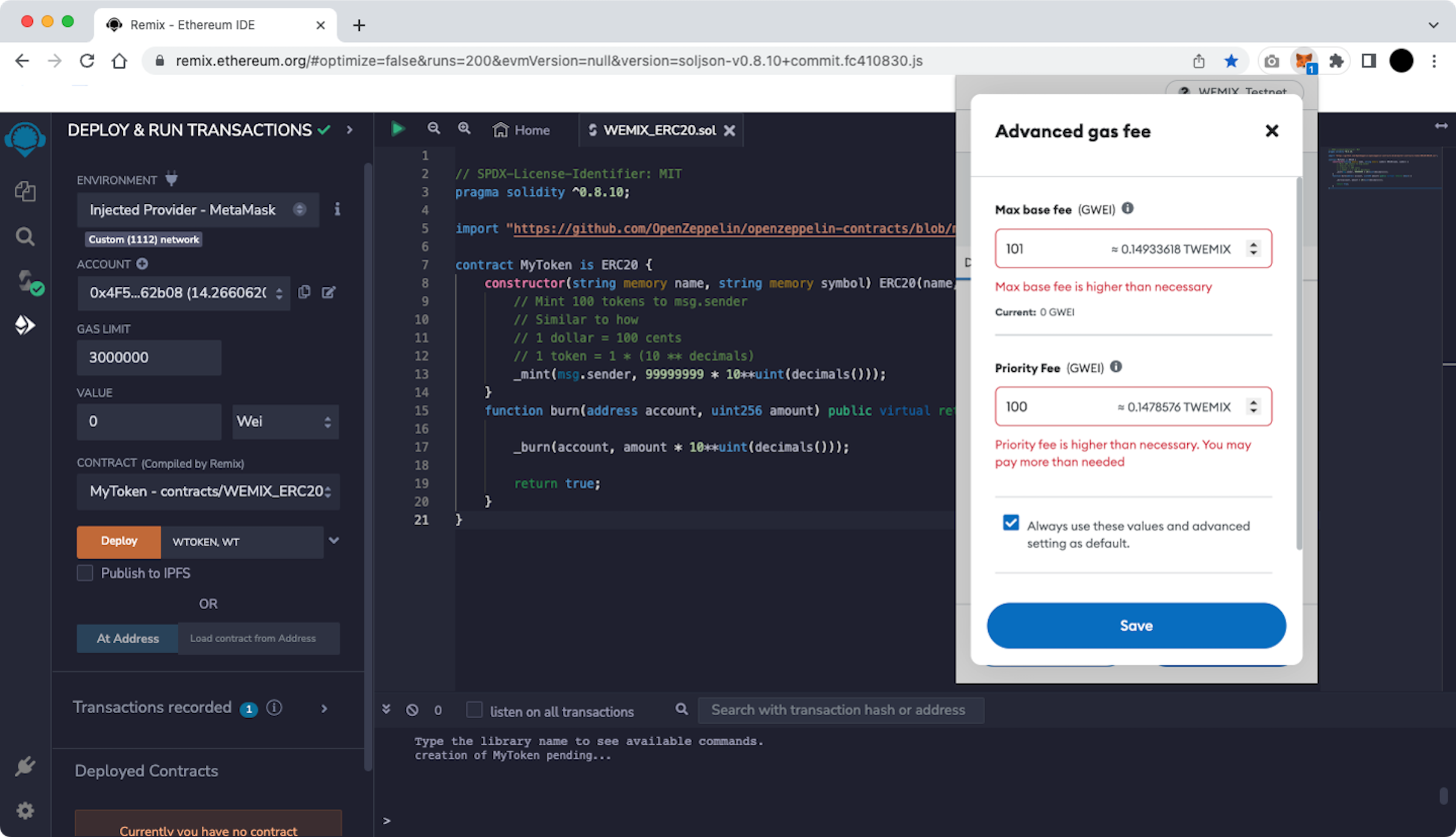Click the zoom out magnifier icon
The width and height of the screenshot is (1456, 837).
pyautogui.click(x=434, y=129)
